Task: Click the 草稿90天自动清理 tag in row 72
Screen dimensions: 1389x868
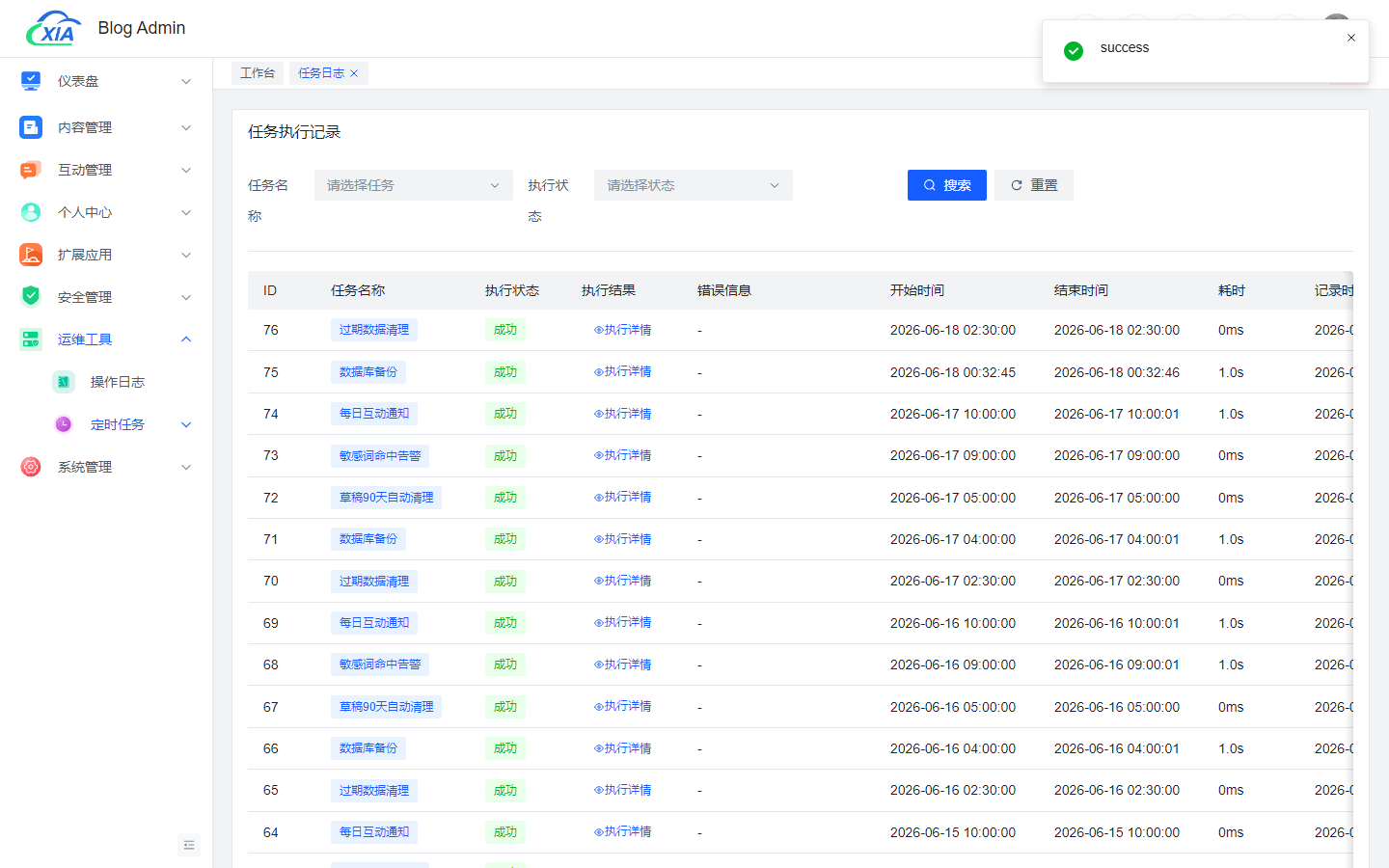Action: (386, 498)
